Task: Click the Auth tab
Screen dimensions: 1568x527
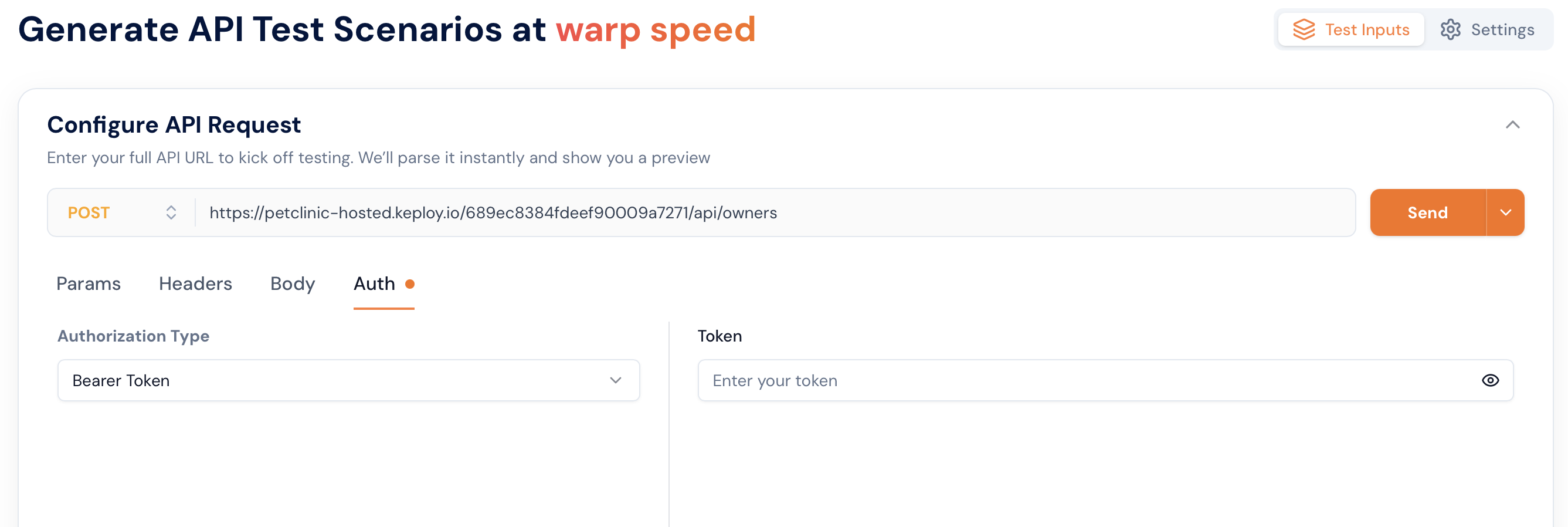Action: coord(374,283)
